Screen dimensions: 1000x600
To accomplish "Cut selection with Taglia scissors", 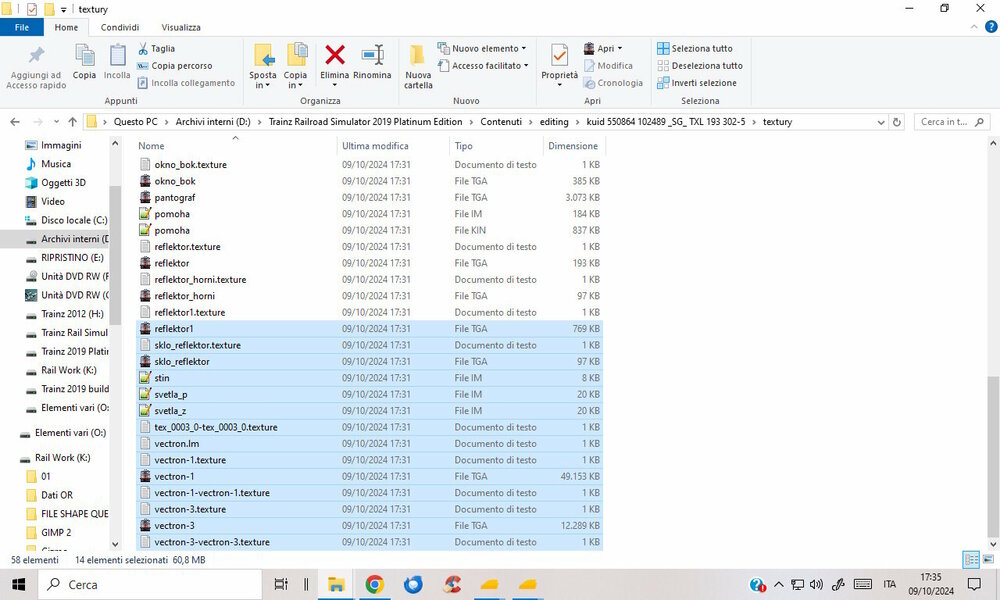I will coord(156,48).
